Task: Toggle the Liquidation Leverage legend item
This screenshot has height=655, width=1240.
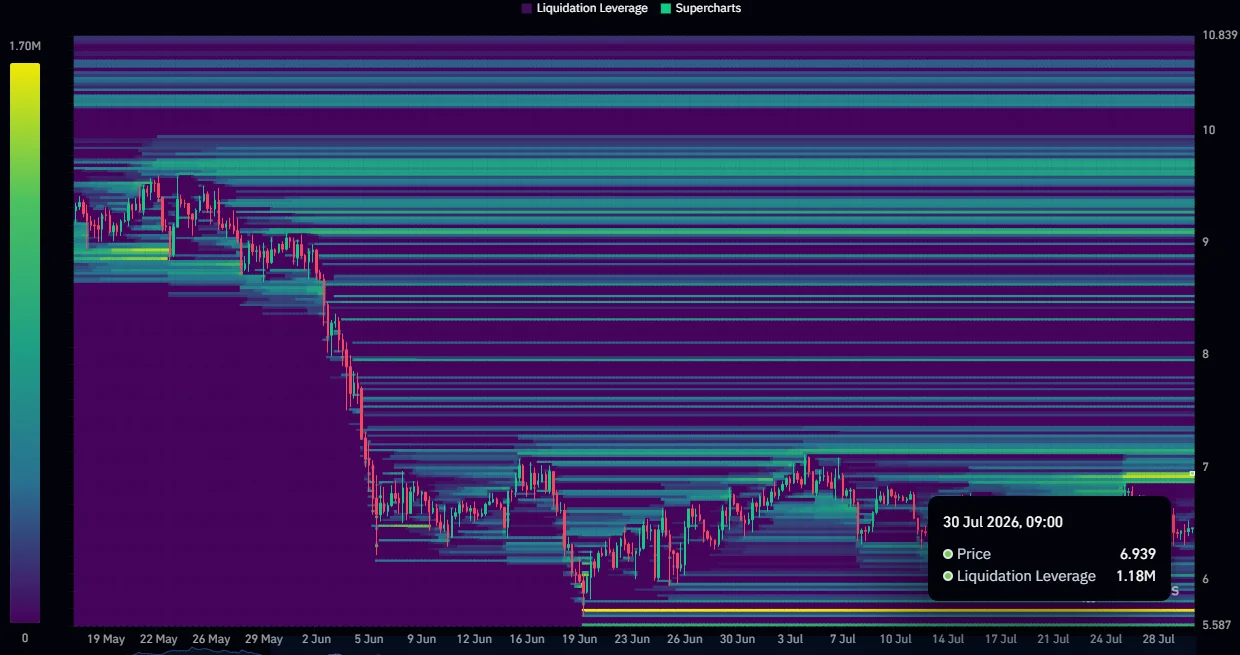Action: pos(585,8)
